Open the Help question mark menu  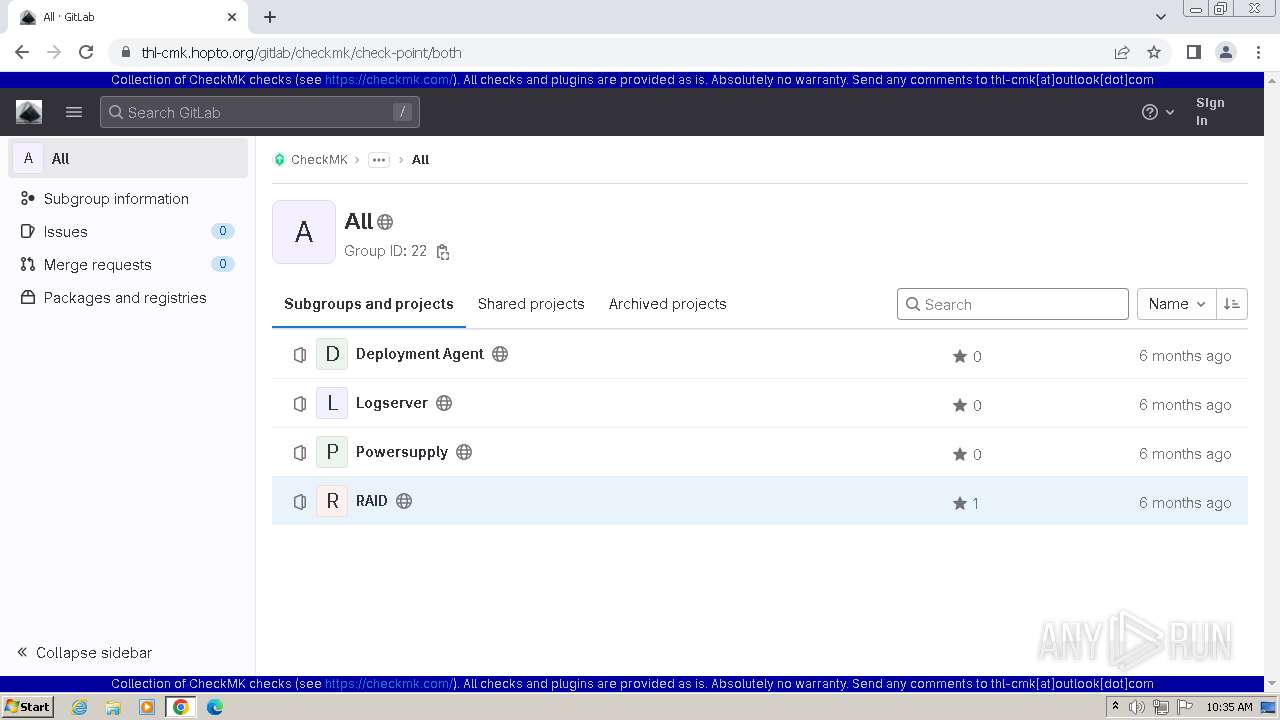coord(1158,112)
